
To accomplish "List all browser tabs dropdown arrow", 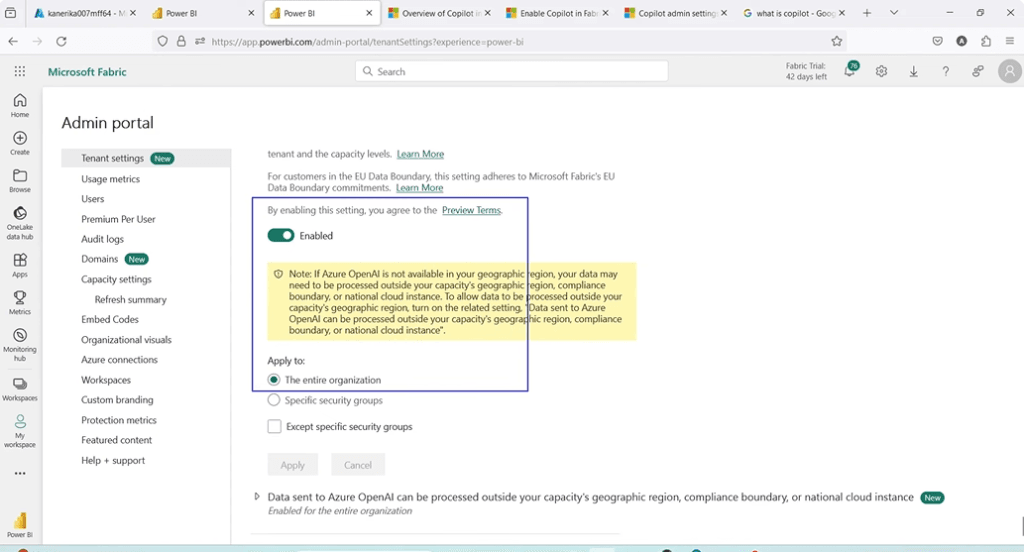I will [894, 12].
